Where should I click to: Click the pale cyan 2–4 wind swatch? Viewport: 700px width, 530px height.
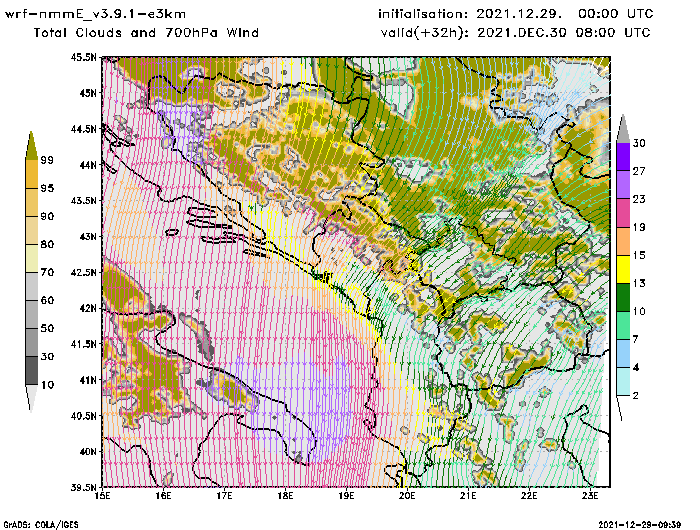pyautogui.click(x=623, y=381)
